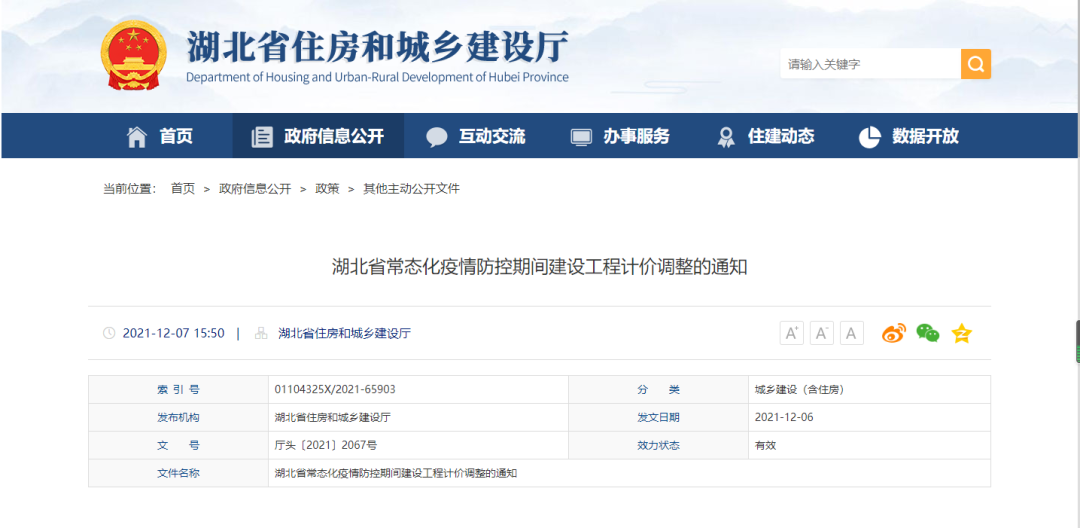Viewport: 1080px width, 528px height.
Task: Open 其他主动公开文件 breadcrumb link
Action: pyautogui.click(x=411, y=189)
